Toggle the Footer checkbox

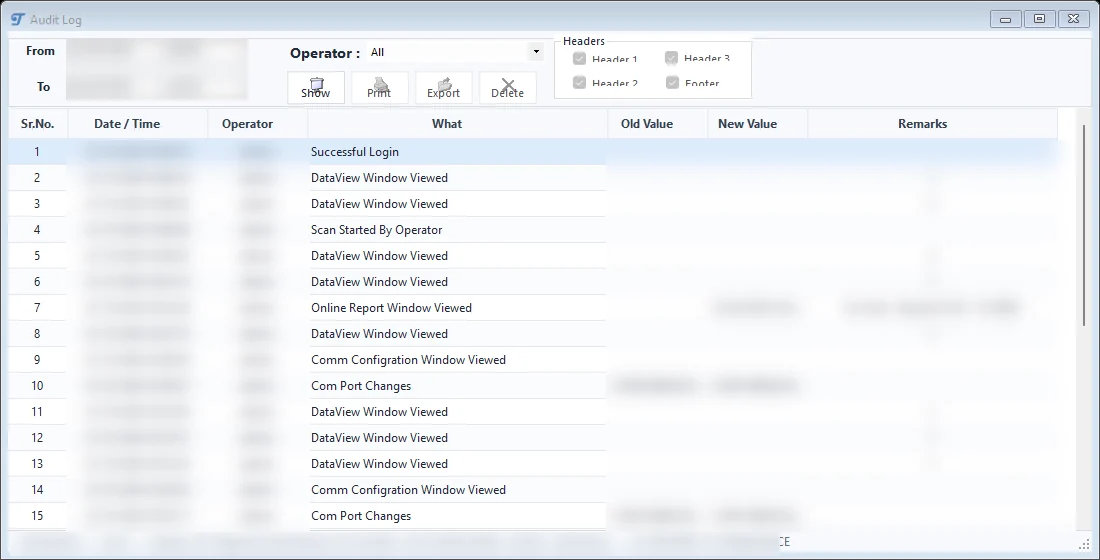[672, 82]
